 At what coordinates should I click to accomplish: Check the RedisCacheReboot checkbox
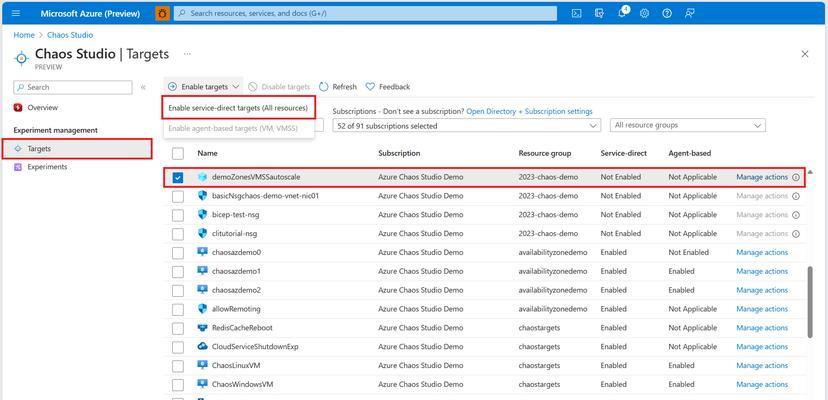(x=178, y=328)
